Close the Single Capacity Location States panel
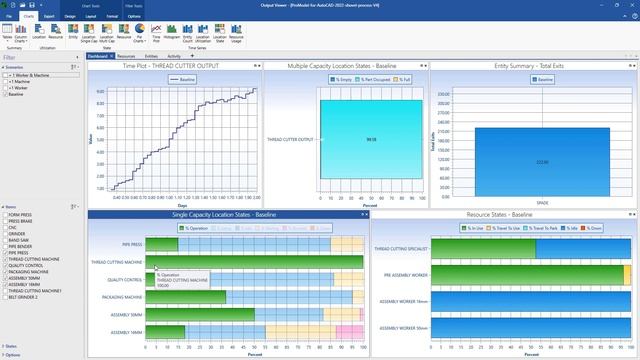The width and height of the screenshot is (640, 360). click(x=366, y=214)
